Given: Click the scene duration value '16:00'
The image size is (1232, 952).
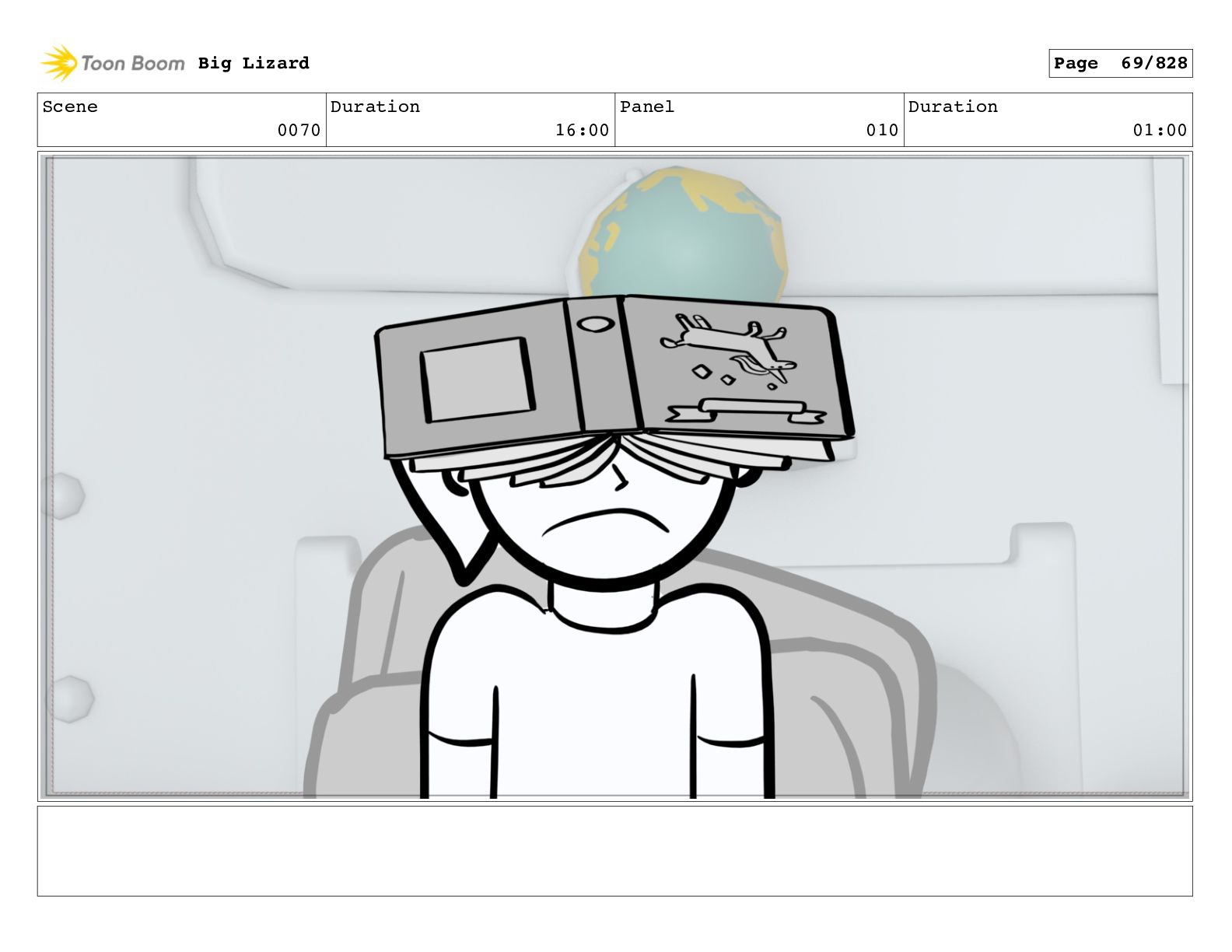Looking at the screenshot, I should [x=582, y=130].
